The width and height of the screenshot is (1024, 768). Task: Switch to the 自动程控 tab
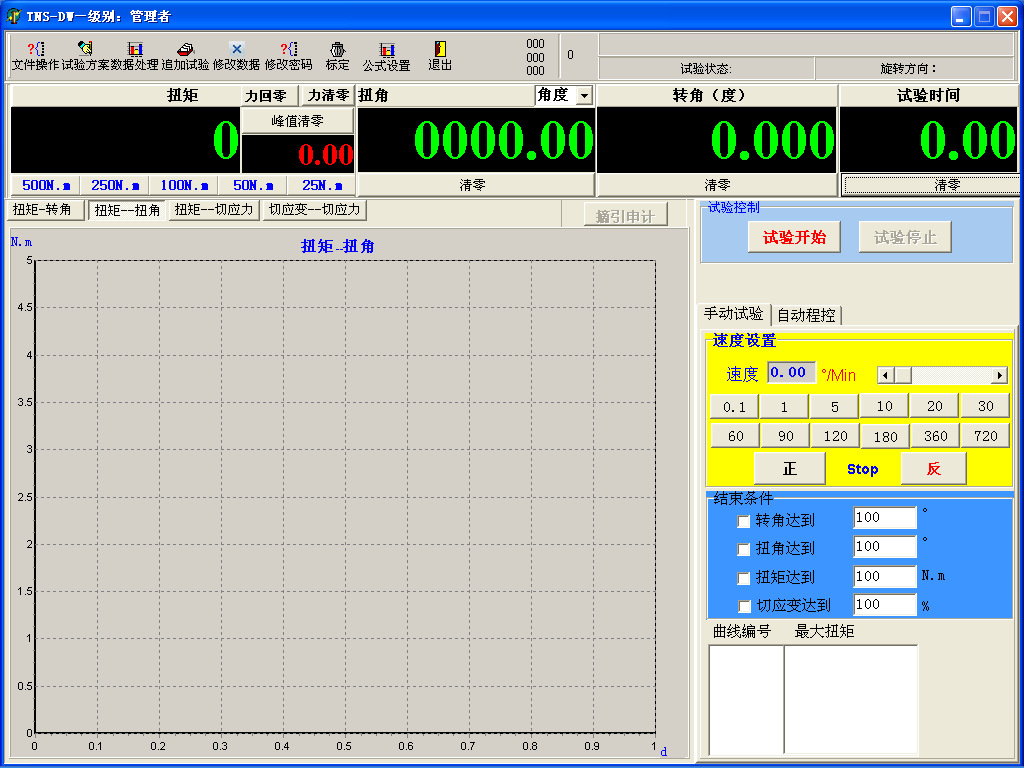(x=806, y=315)
